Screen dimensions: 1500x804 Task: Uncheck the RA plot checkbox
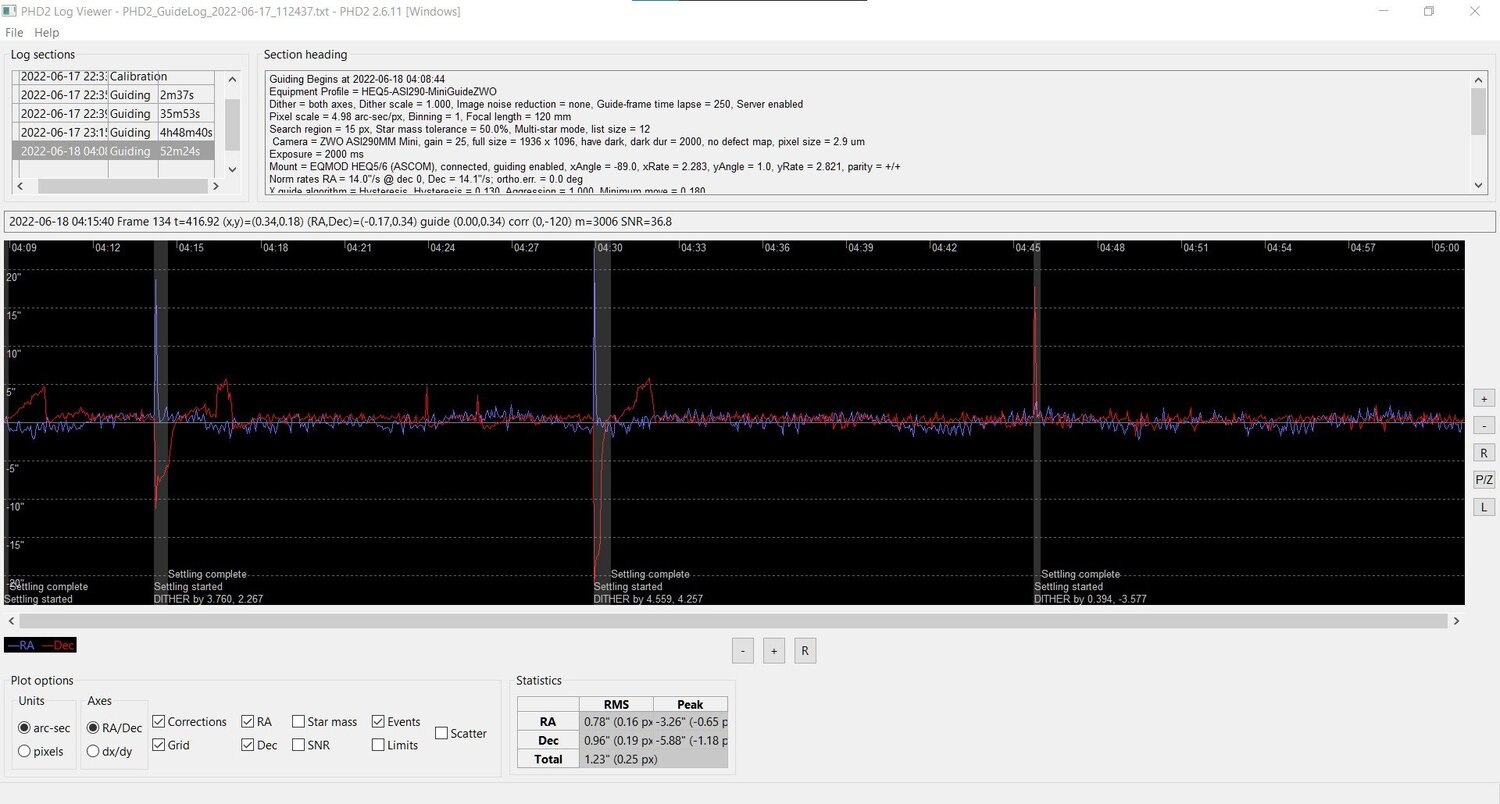coord(257,722)
